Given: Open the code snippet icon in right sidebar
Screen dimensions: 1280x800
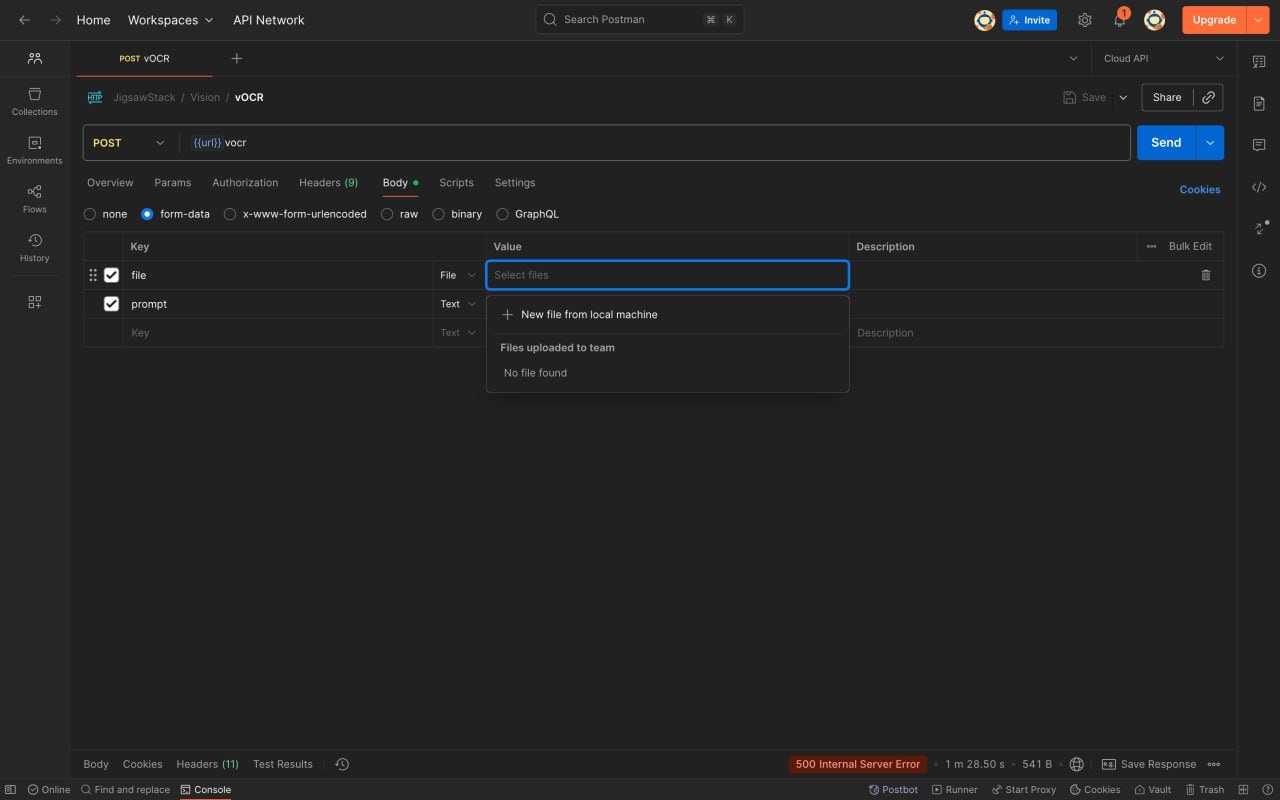Looking at the screenshot, I should click(1259, 187).
